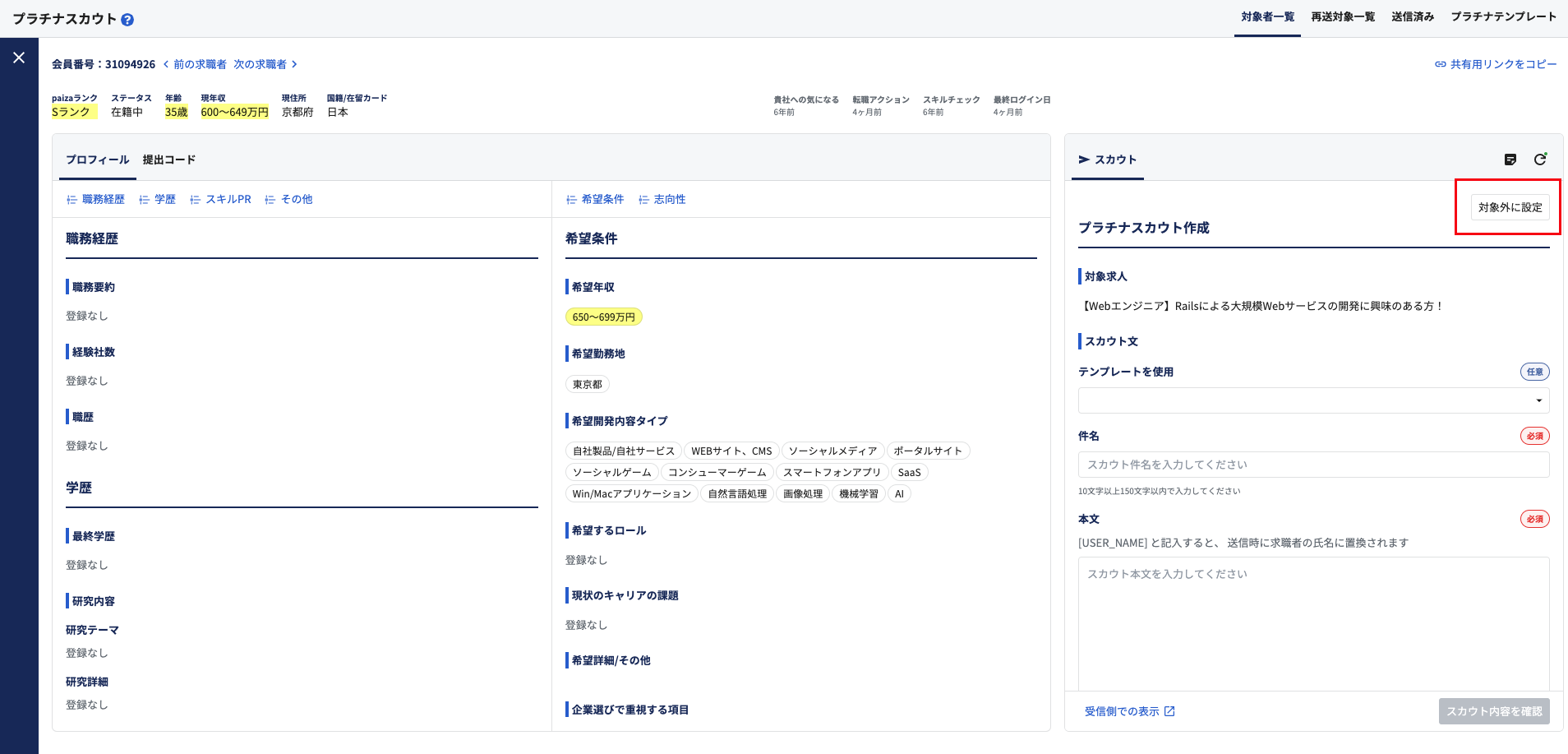Open the テンプレートを使用 dropdown
Screen dimensions: 1568x754
1313,400
